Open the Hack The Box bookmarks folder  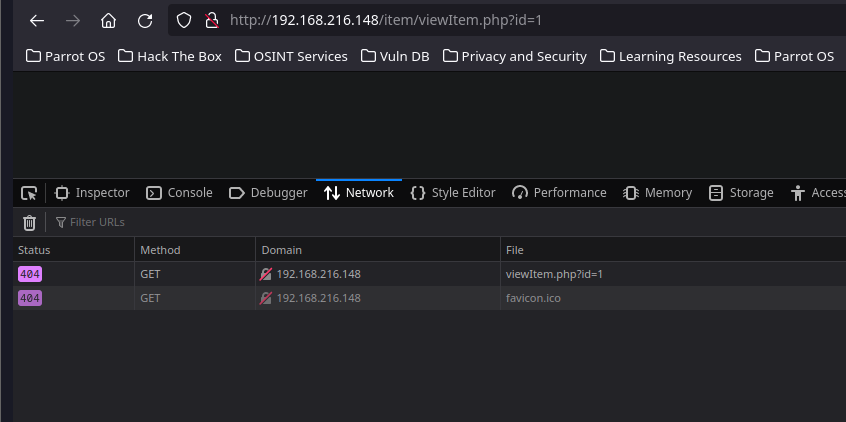tap(170, 56)
